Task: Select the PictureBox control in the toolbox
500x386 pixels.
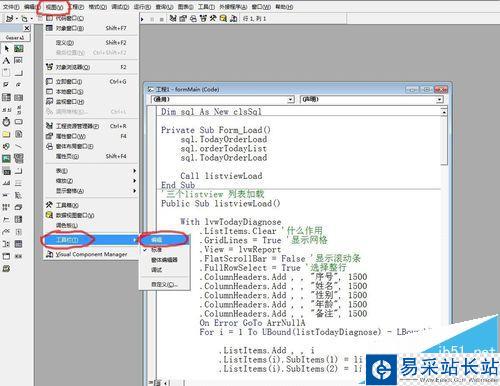Action: [19, 49]
